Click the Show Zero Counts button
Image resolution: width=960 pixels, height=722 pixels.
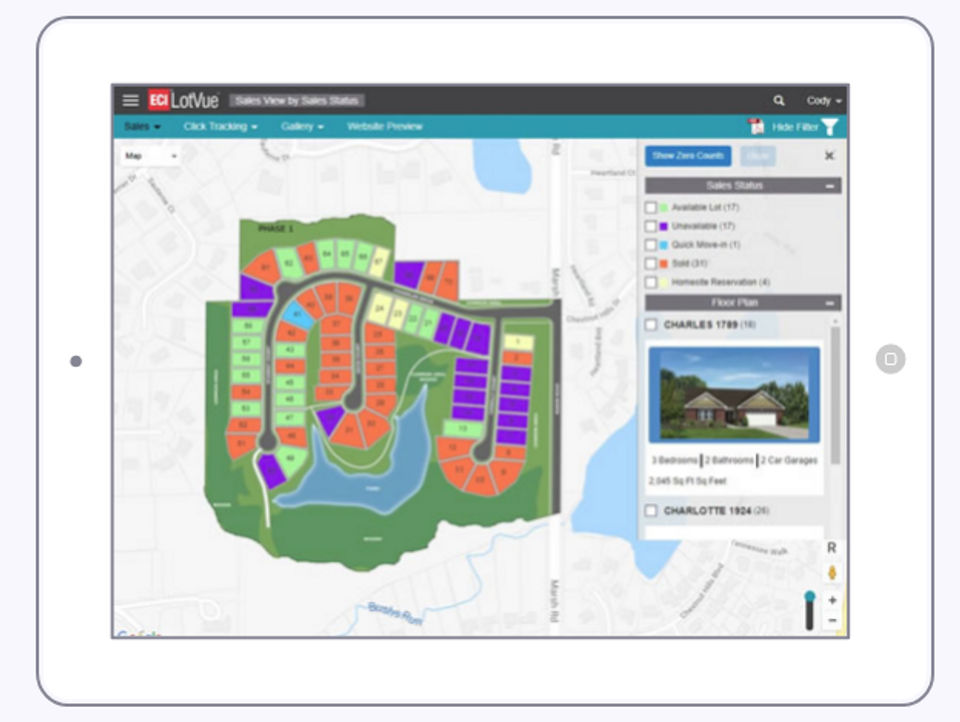click(688, 156)
